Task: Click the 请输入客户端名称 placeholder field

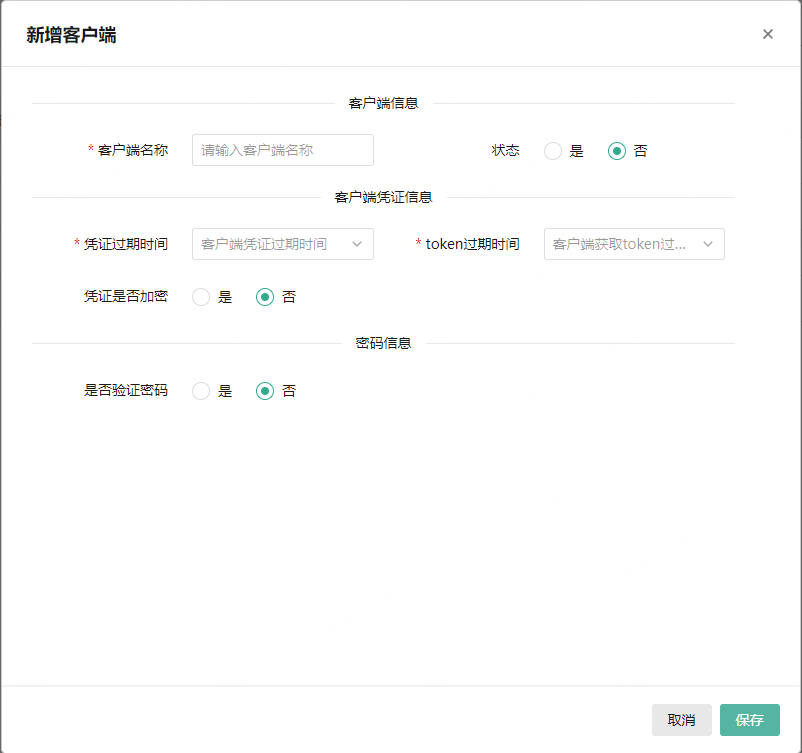Action: tap(282, 150)
